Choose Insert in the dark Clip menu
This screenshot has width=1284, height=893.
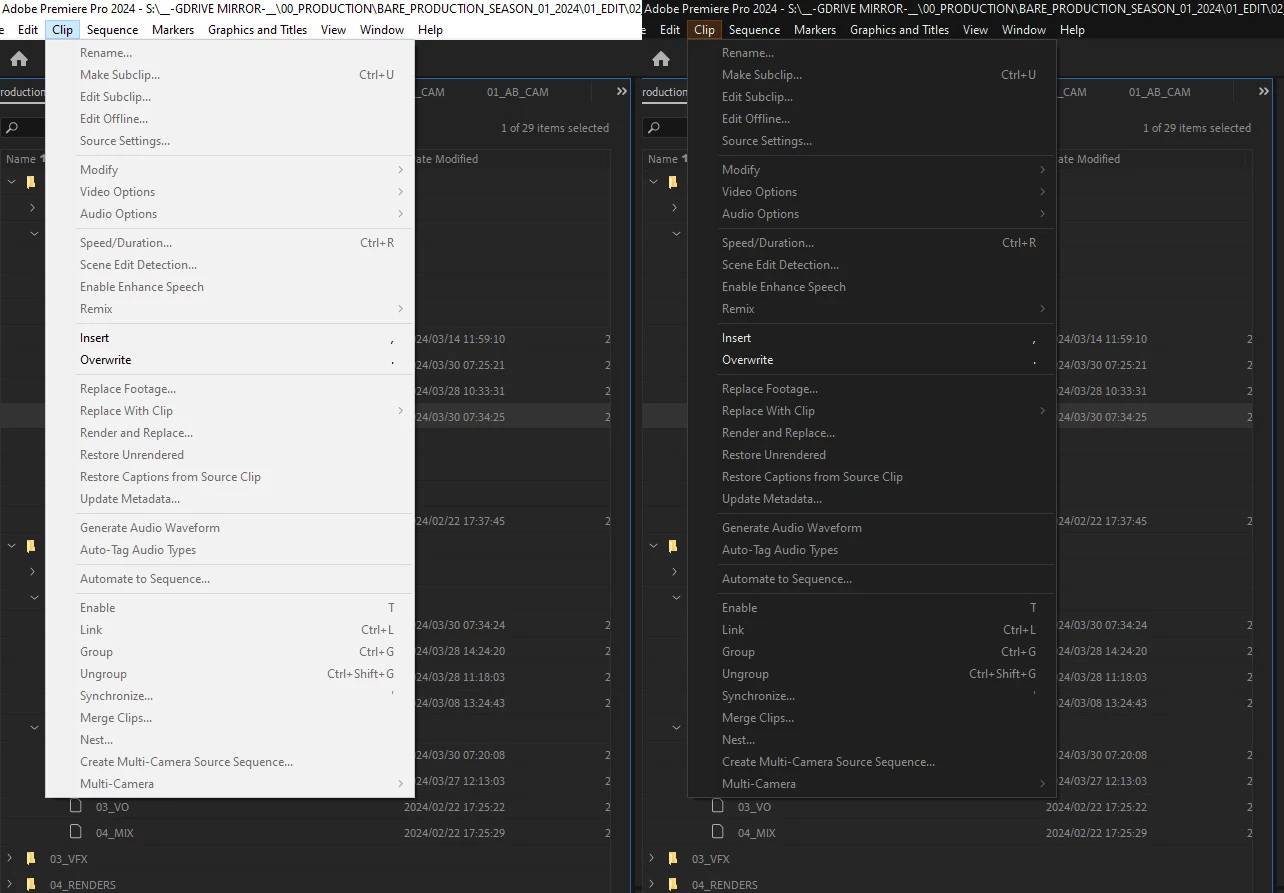[x=871, y=338]
